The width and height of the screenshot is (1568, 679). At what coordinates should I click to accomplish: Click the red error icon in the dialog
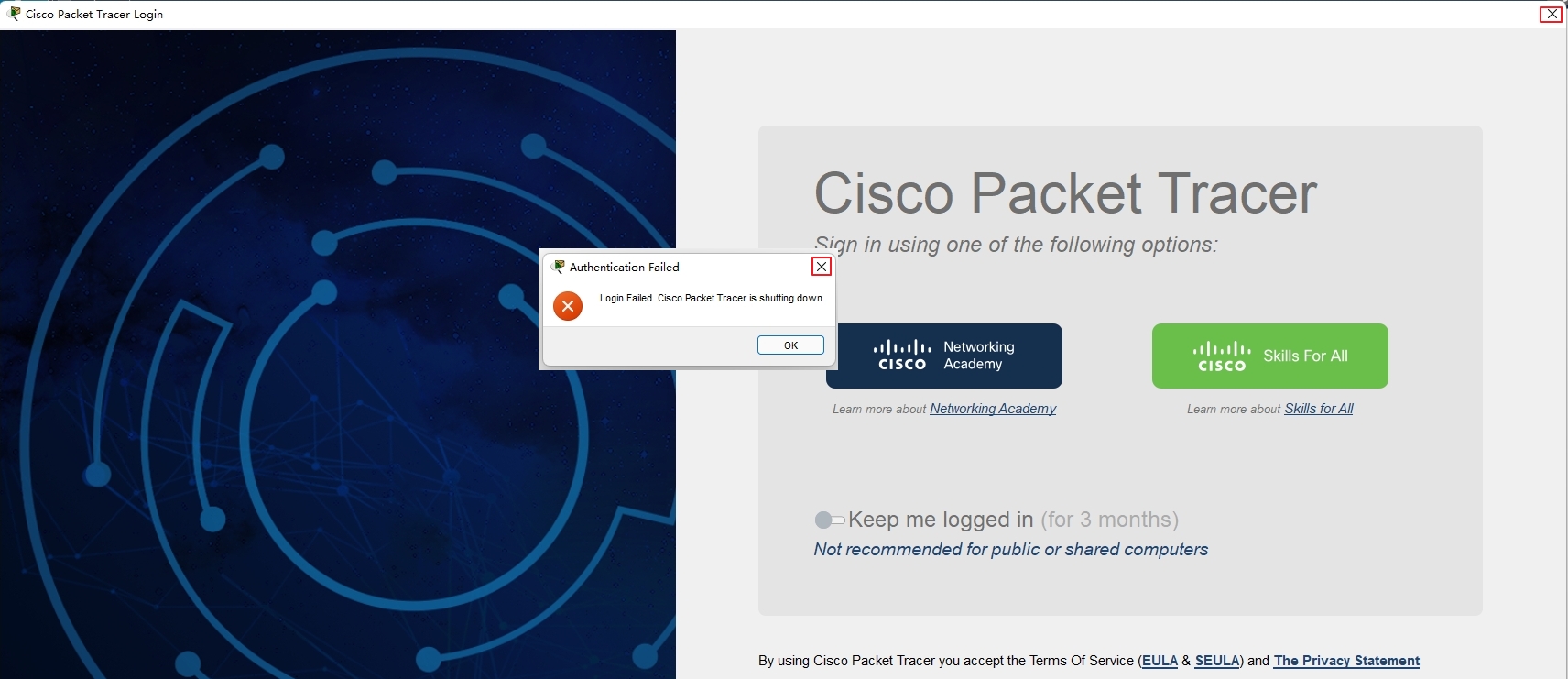(x=568, y=306)
